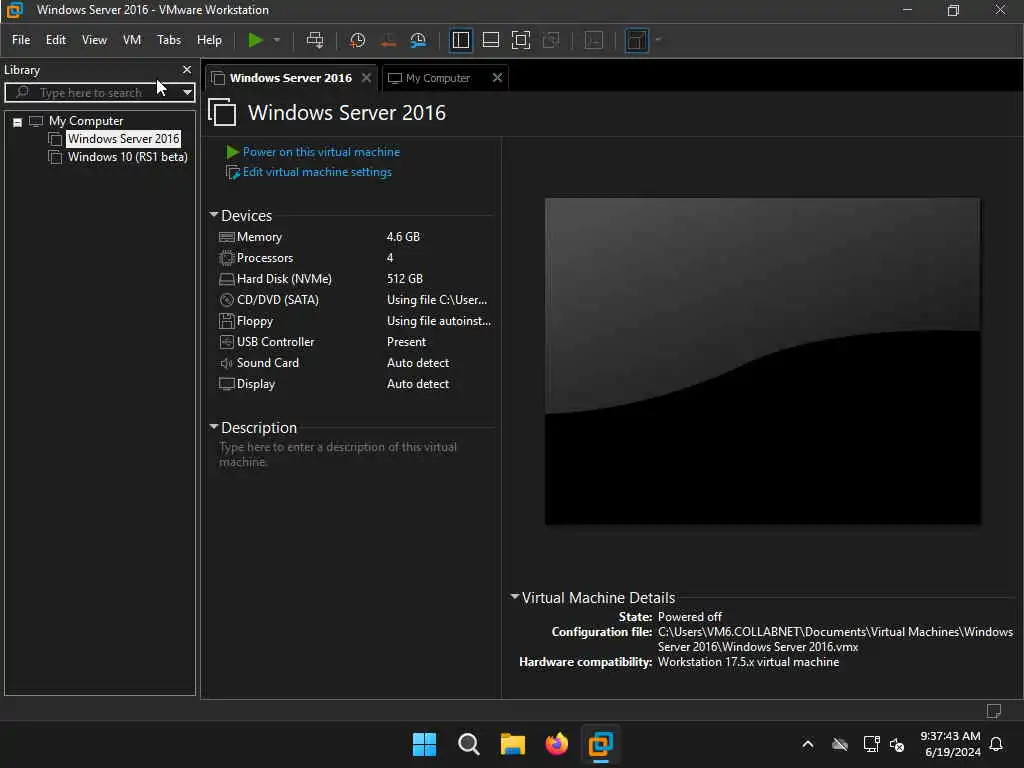Viewport: 1024px width, 768px height.
Task: Click the Floppy device entry
Action: pos(255,321)
